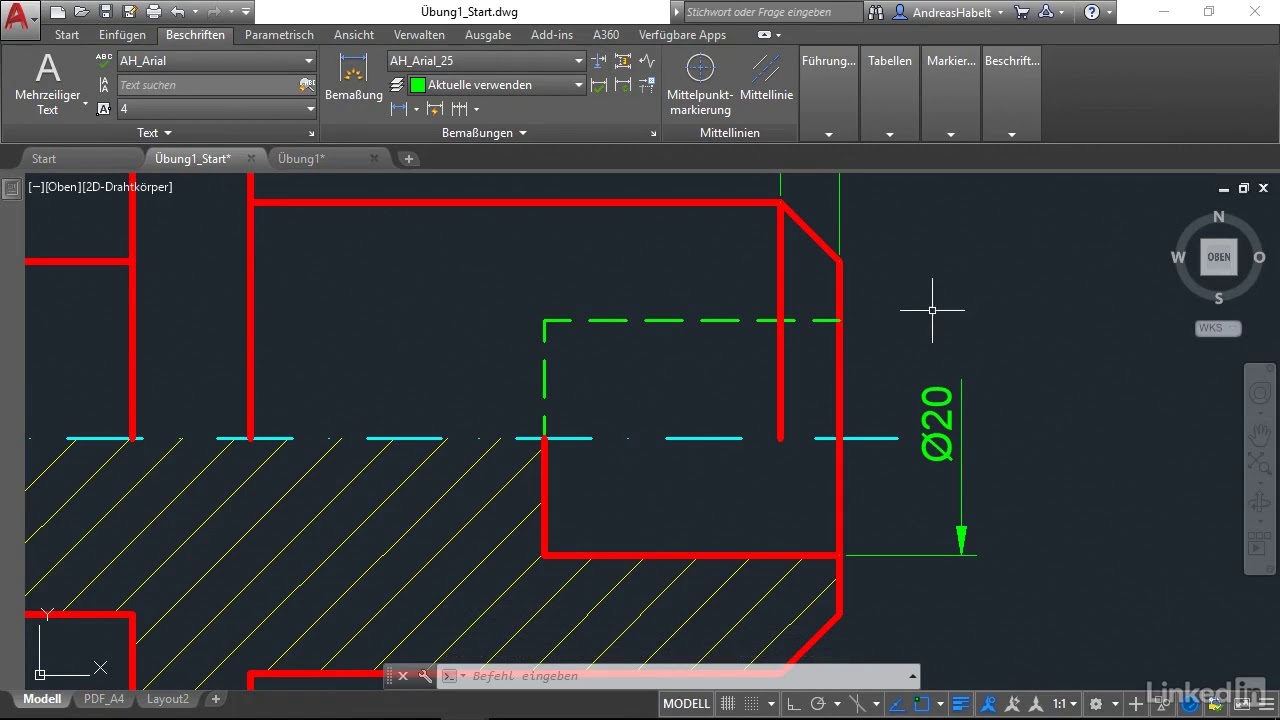Click the green layer color swatch

click(x=418, y=85)
